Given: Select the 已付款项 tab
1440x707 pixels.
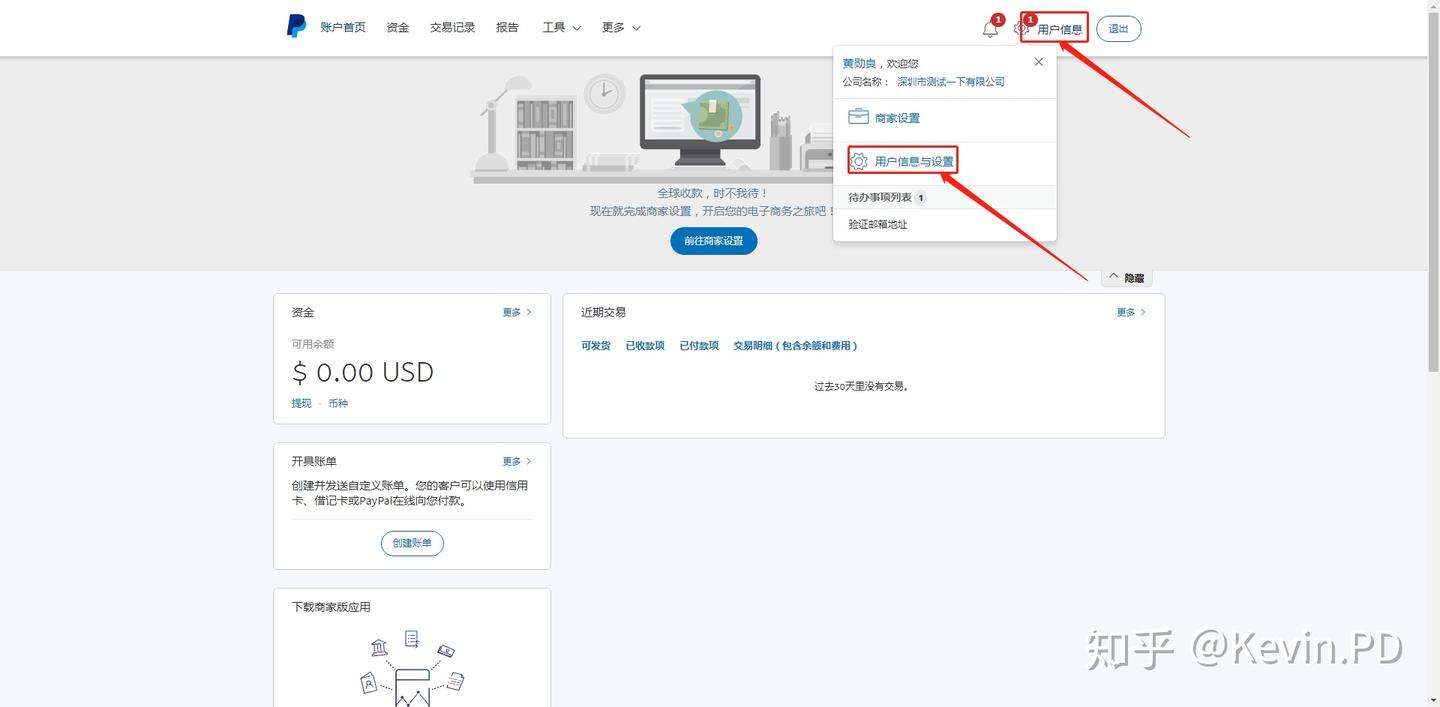Looking at the screenshot, I should pos(698,345).
